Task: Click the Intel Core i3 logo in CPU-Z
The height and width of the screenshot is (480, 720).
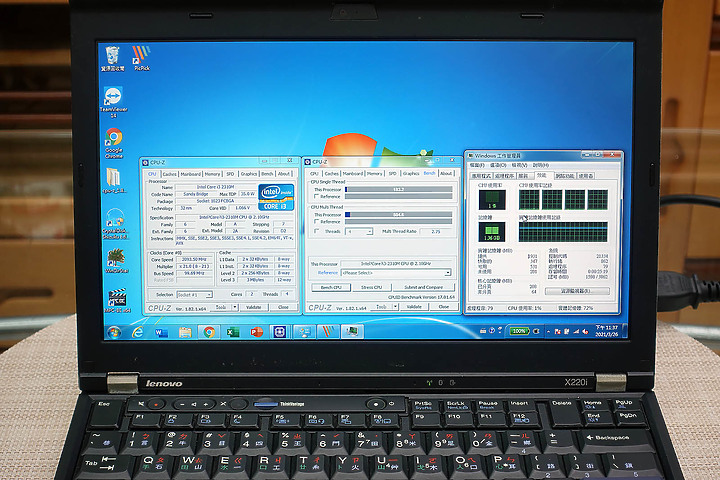Action: pos(276,197)
